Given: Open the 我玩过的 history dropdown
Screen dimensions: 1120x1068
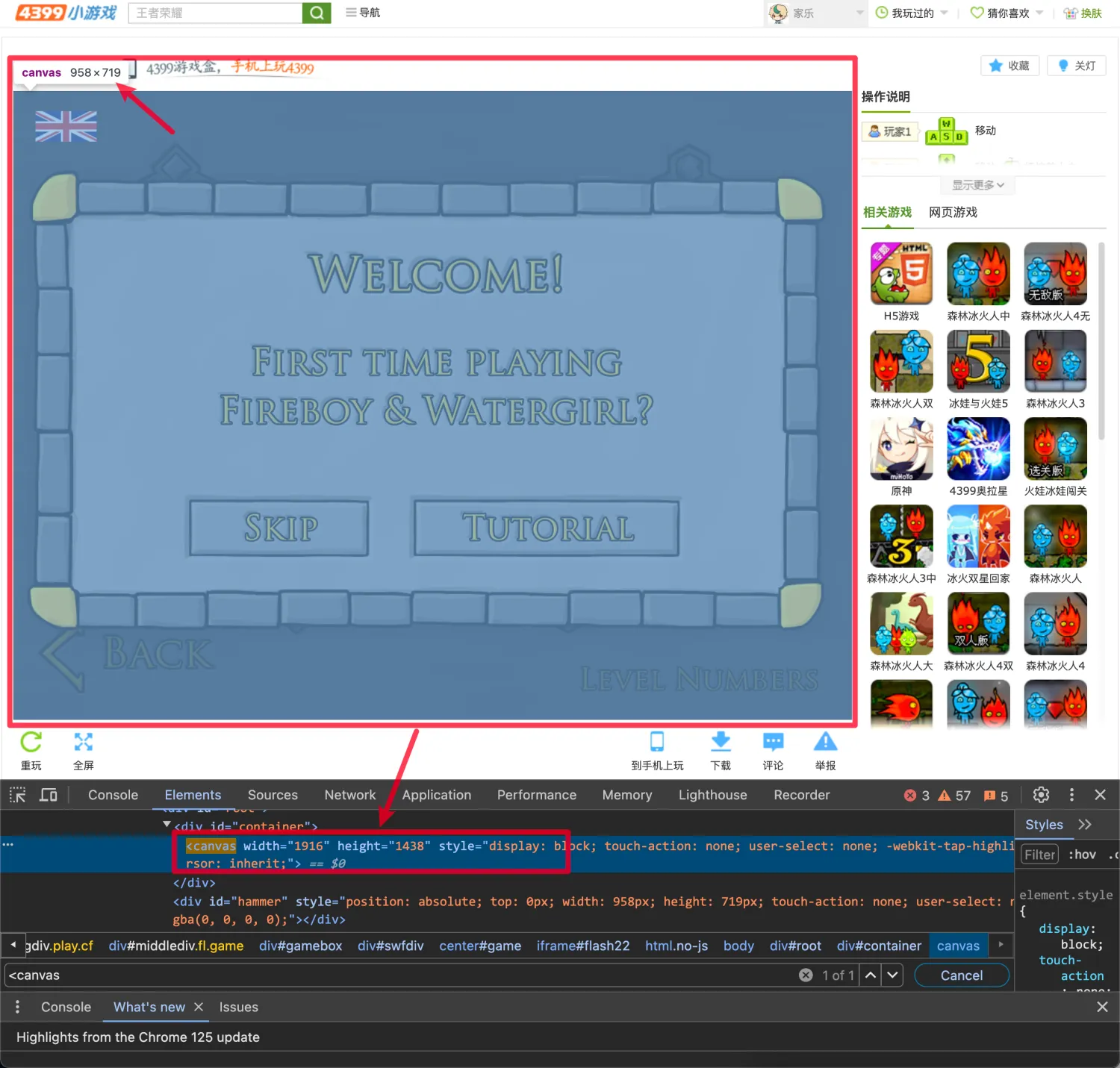Looking at the screenshot, I should click(912, 13).
